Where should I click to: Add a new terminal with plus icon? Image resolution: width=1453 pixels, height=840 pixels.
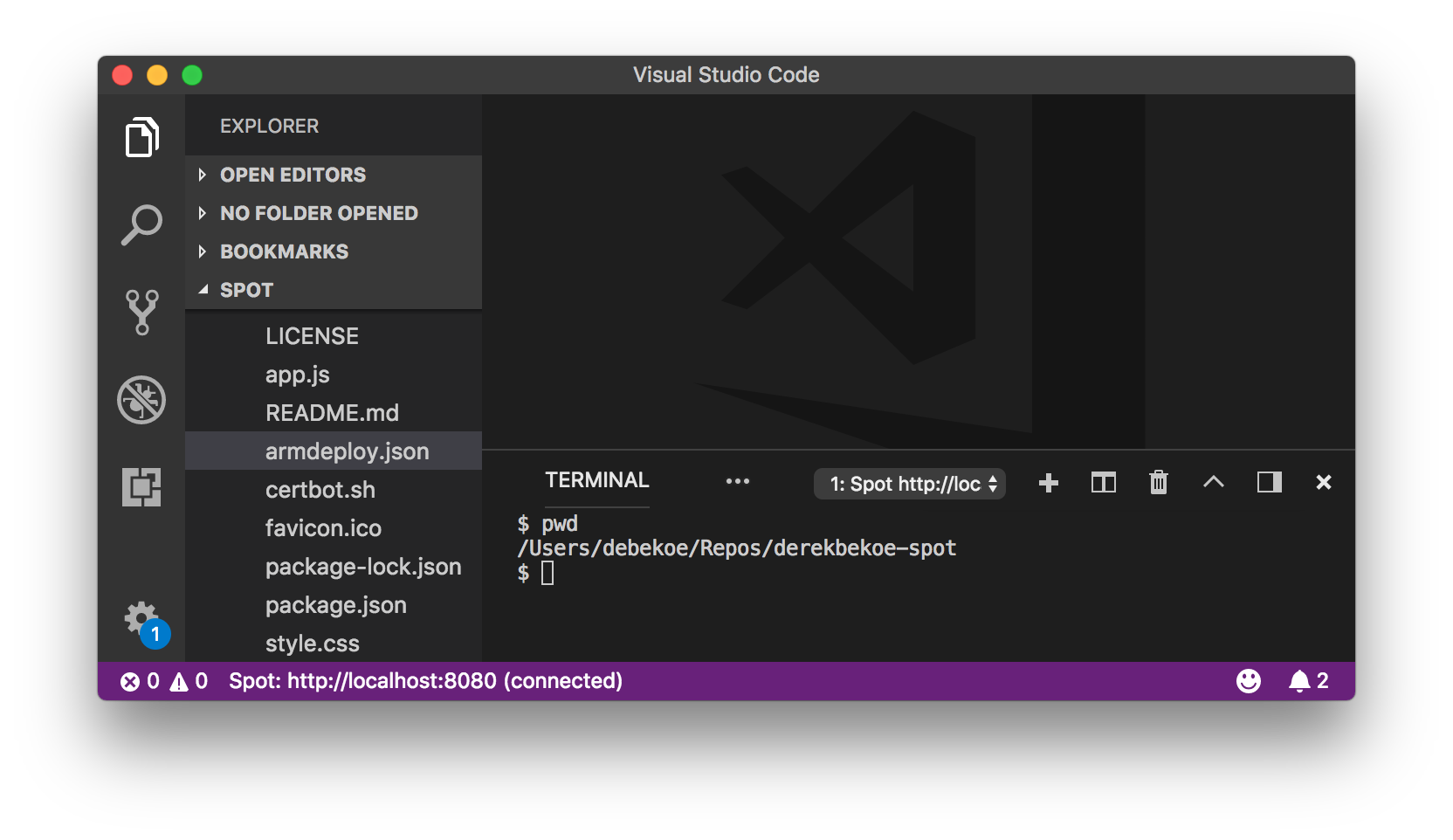1049,483
